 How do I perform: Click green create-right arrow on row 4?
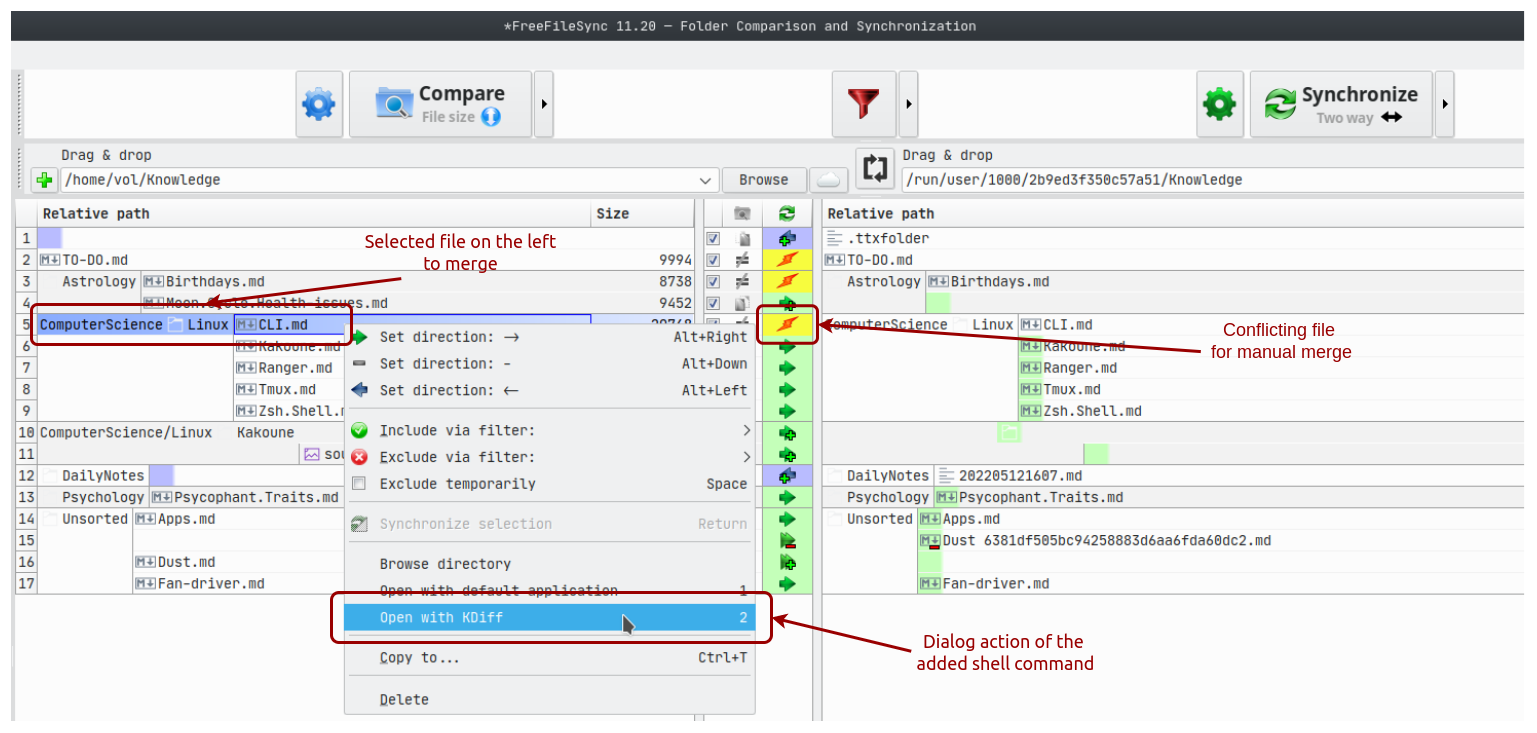[x=787, y=303]
